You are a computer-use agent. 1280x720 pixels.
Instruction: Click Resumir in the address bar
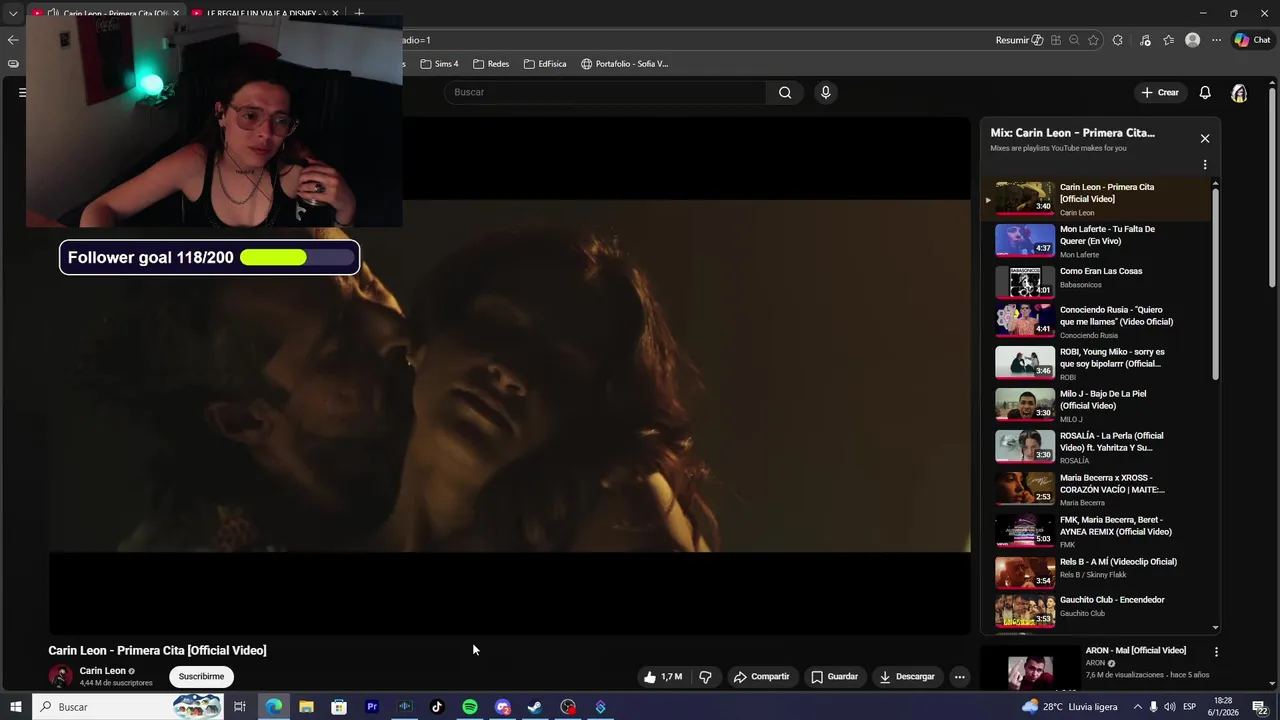click(1019, 40)
